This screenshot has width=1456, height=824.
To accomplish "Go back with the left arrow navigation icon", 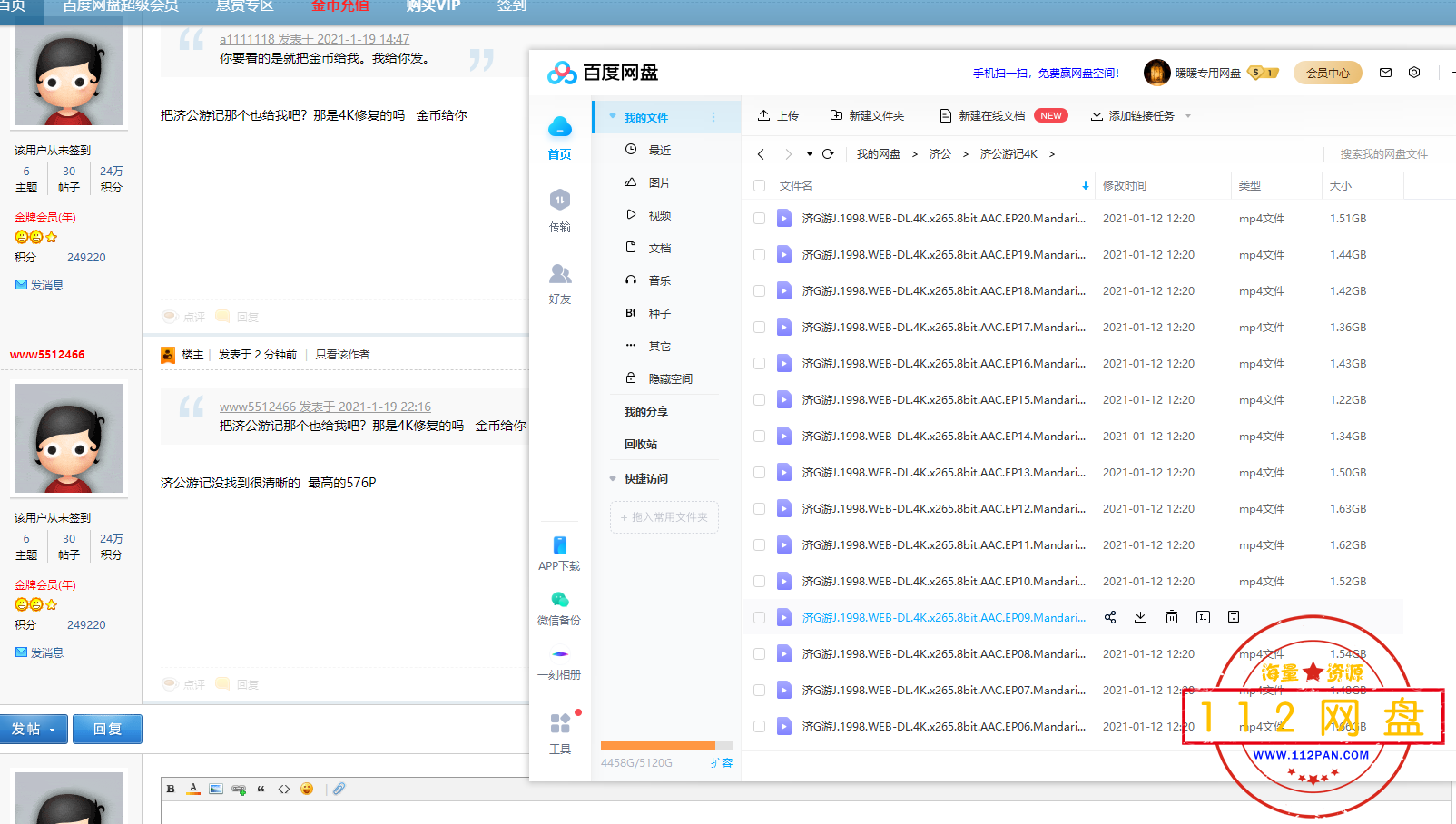I will 761,154.
